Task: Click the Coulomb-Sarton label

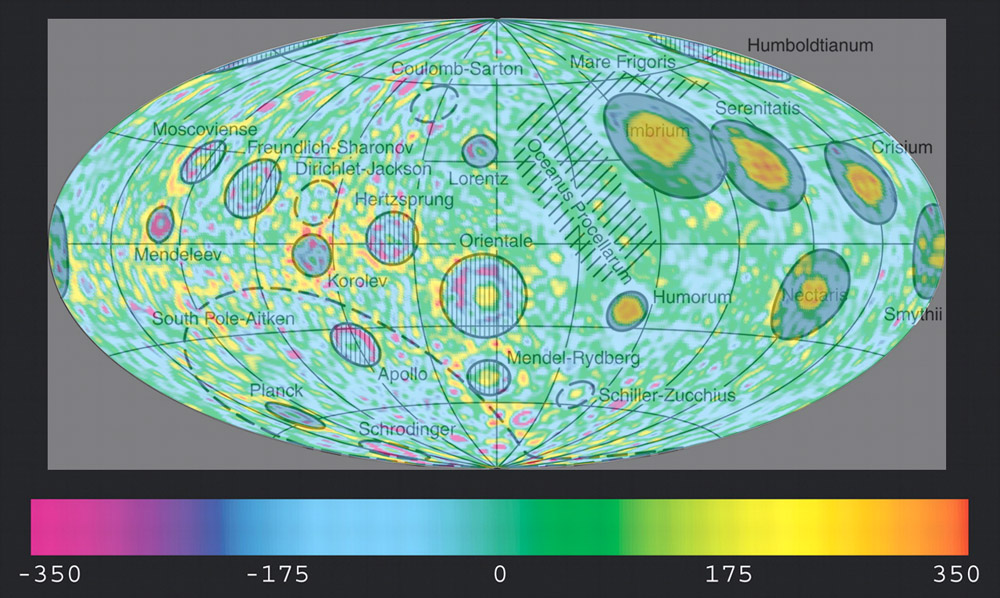Action: click(442, 69)
